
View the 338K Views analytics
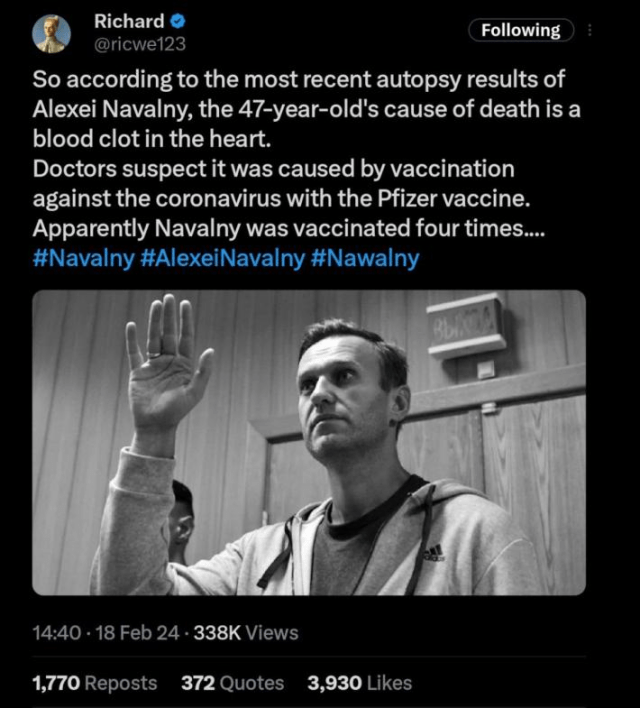246,633
